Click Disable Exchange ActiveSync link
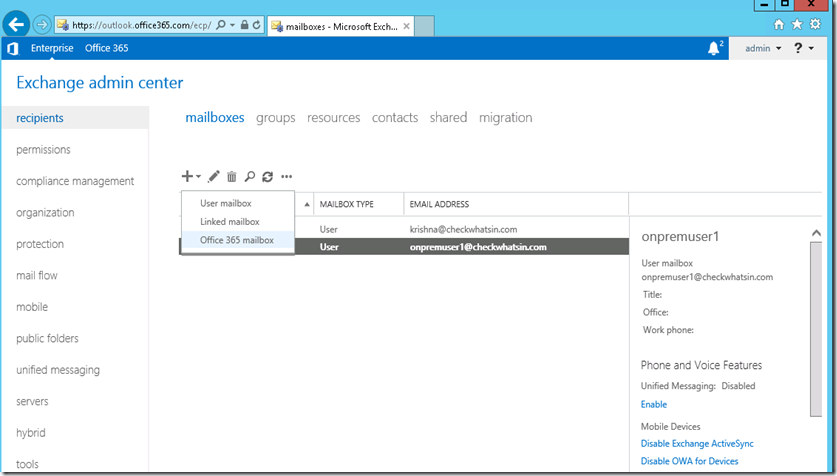 coord(697,443)
